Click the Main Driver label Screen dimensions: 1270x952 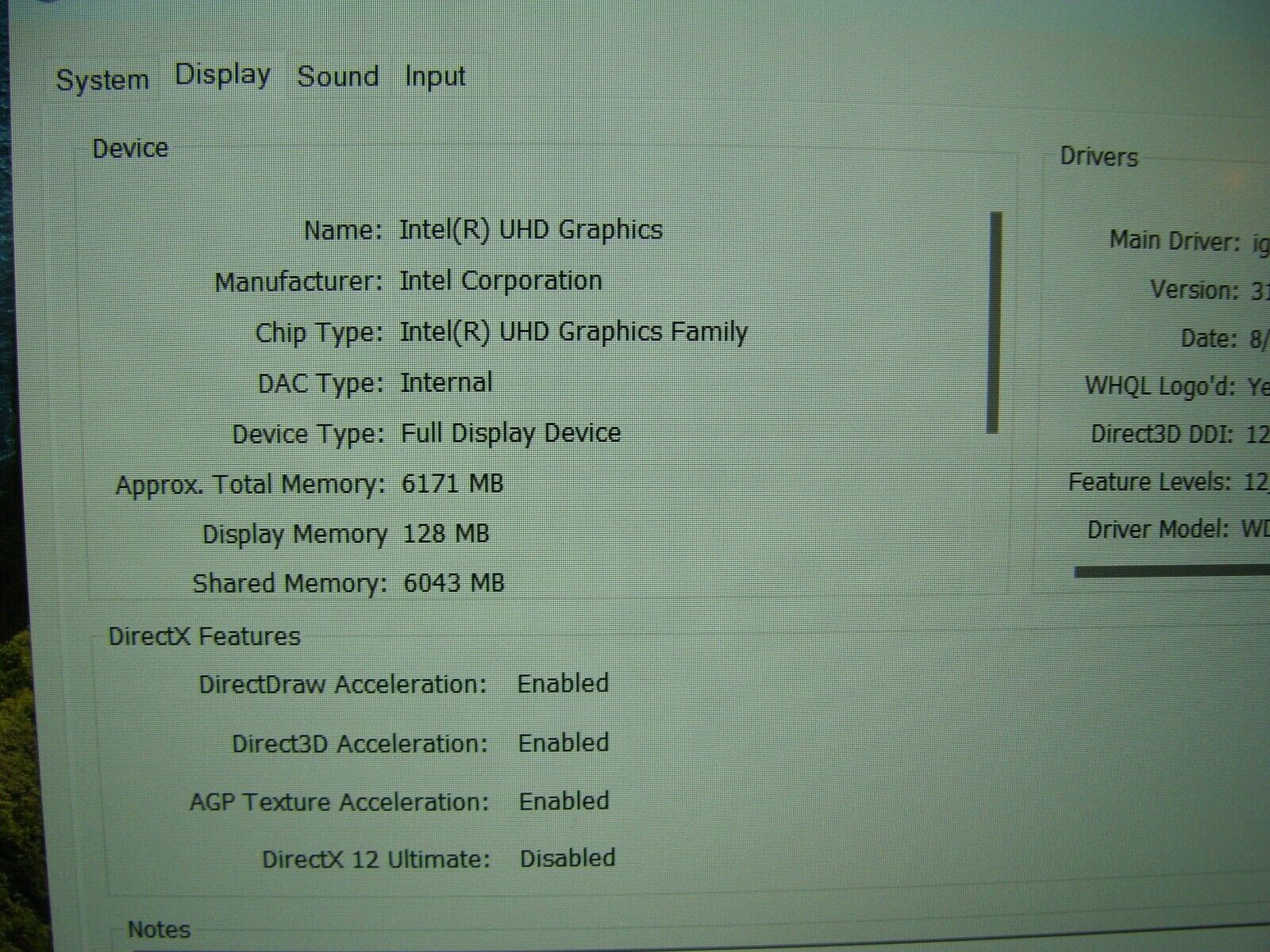pos(1175,240)
